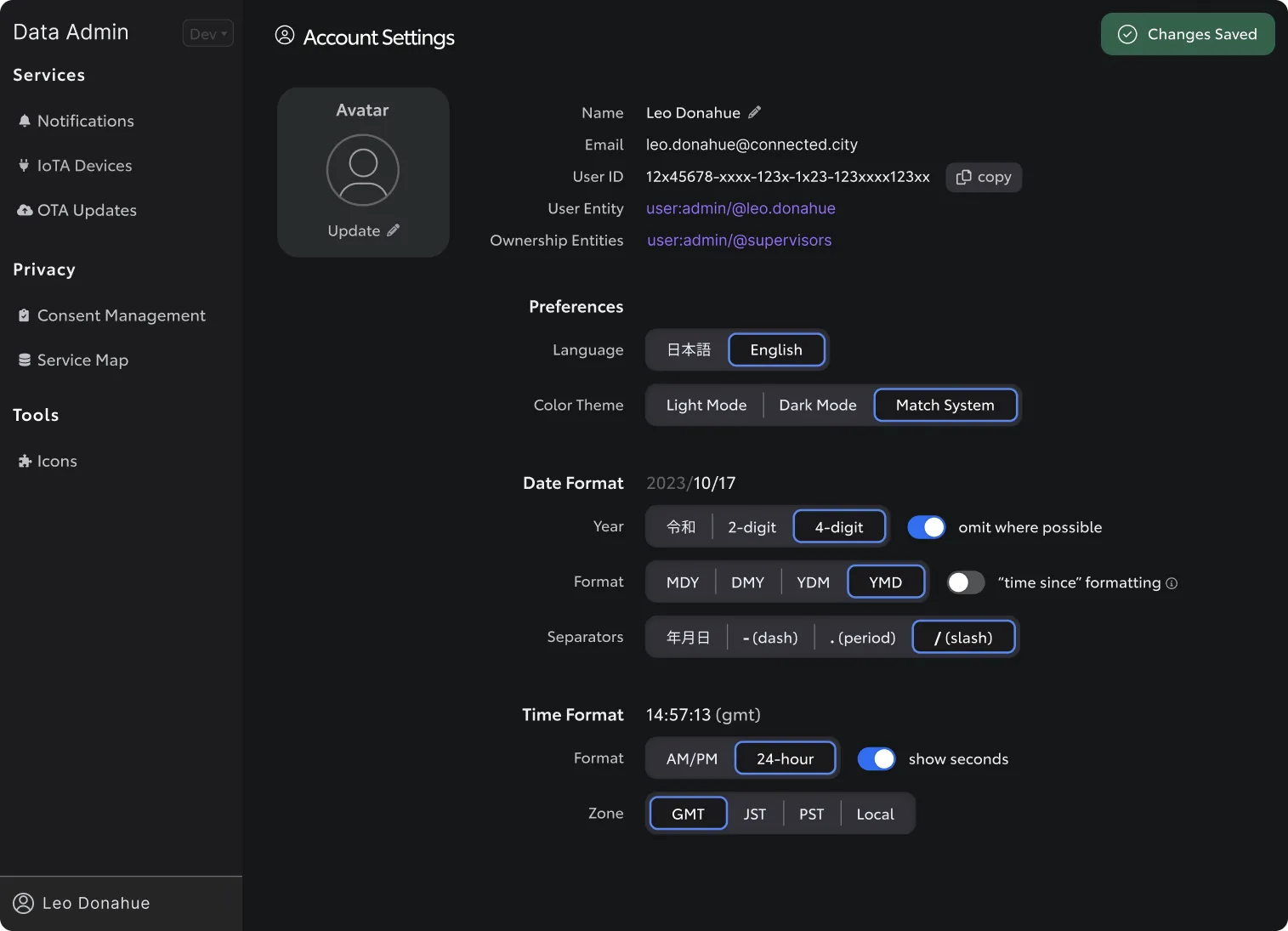The width and height of the screenshot is (1288, 931).
Task: Enable the "time since" formatting toggle
Action: tap(966, 582)
